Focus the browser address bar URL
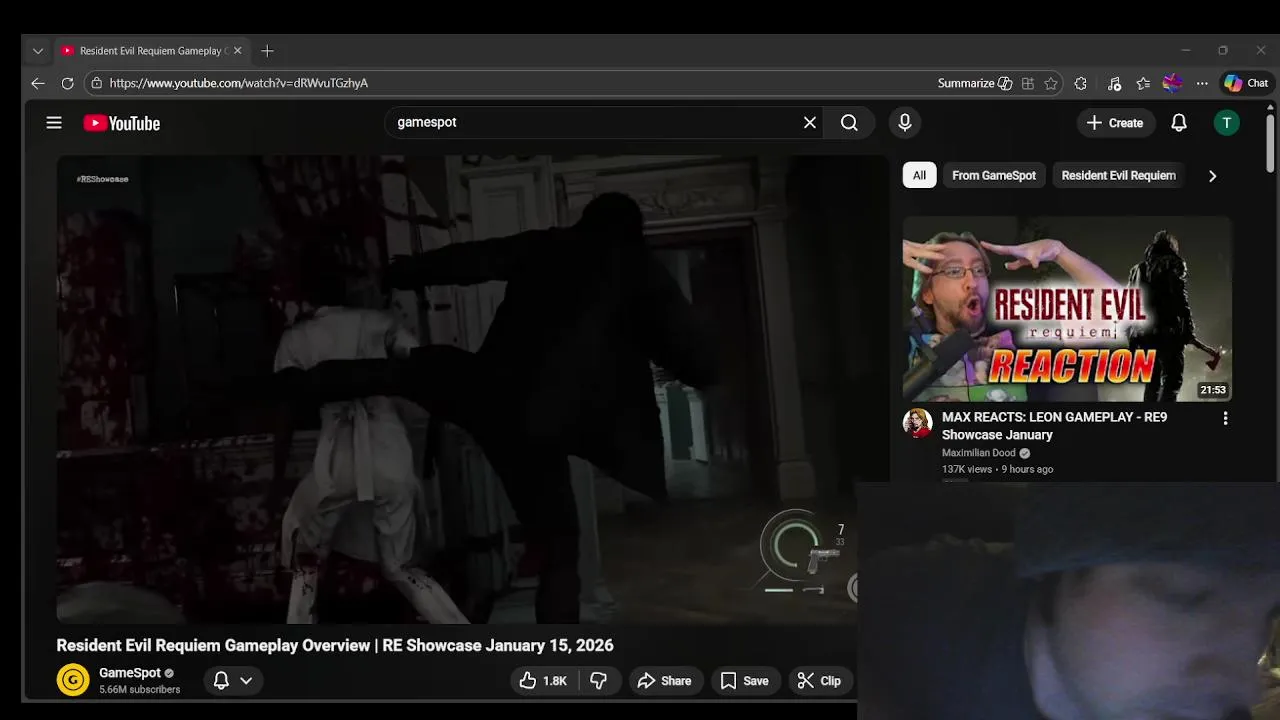 pos(239,83)
